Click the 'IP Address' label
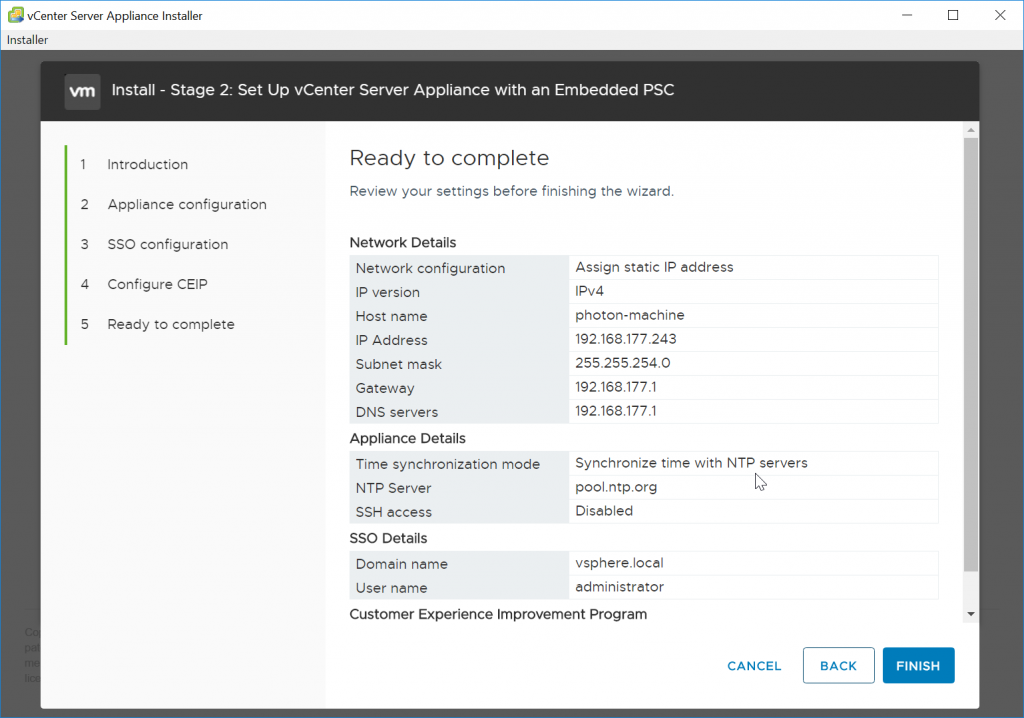The height and width of the screenshot is (718, 1024). tap(391, 340)
